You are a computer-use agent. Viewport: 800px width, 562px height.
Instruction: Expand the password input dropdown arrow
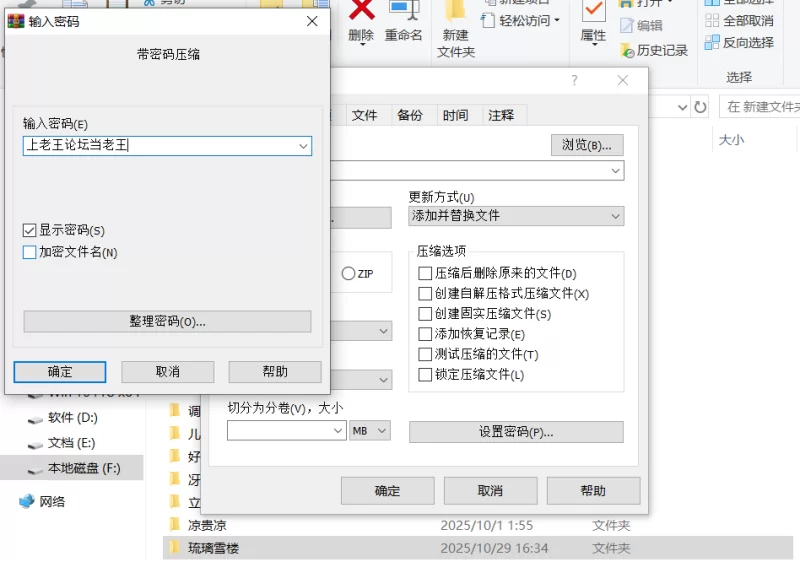coord(303,147)
